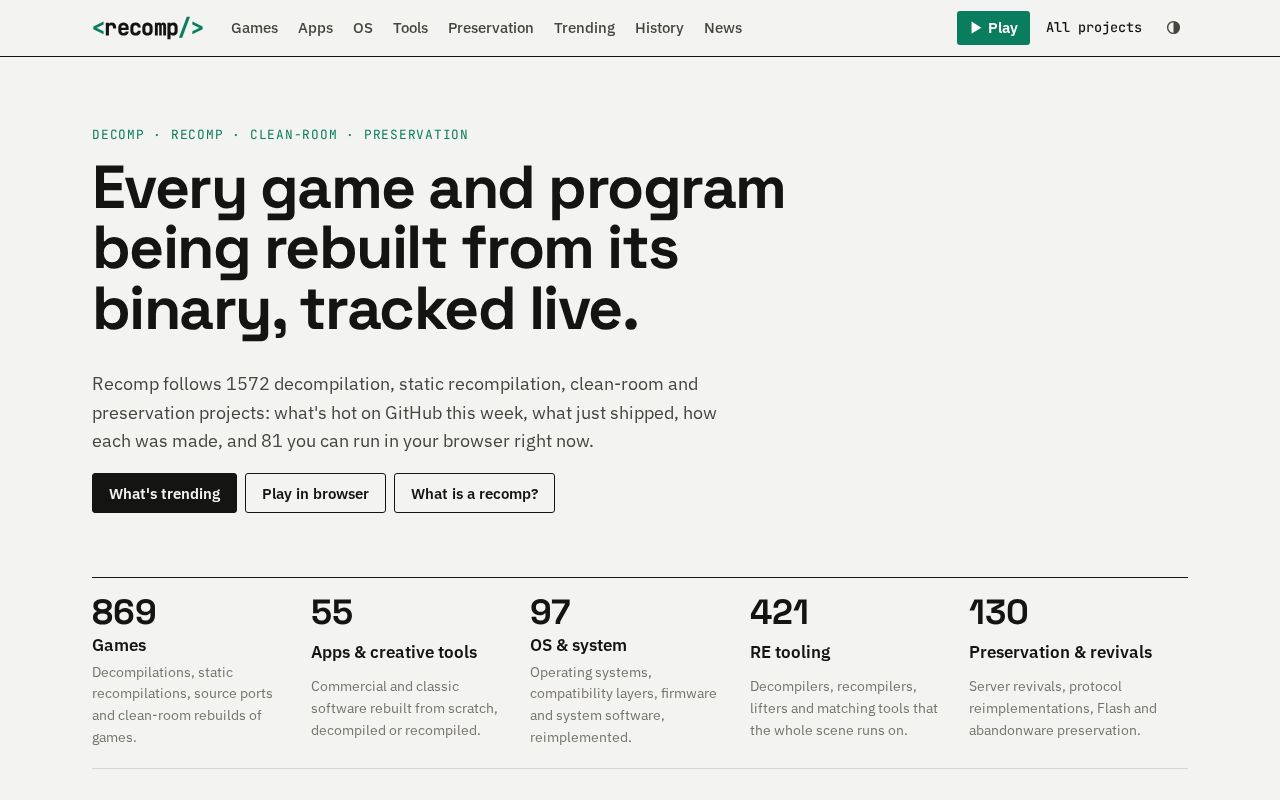Screen dimensions: 1280x800
Task: Click description 'Commercial and classic software rebuilt'
Action: 404,708
